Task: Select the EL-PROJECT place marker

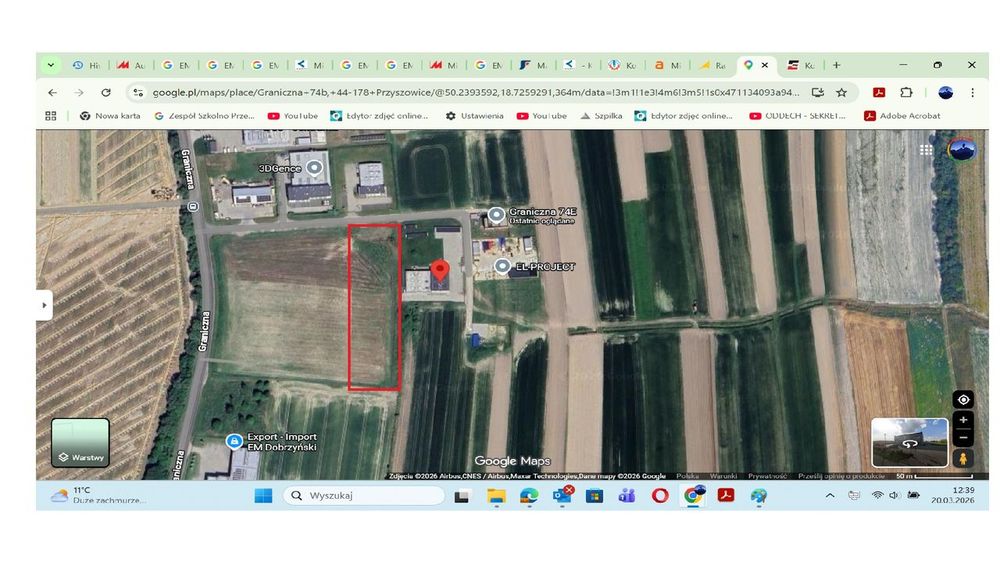Action: pyautogui.click(x=502, y=267)
